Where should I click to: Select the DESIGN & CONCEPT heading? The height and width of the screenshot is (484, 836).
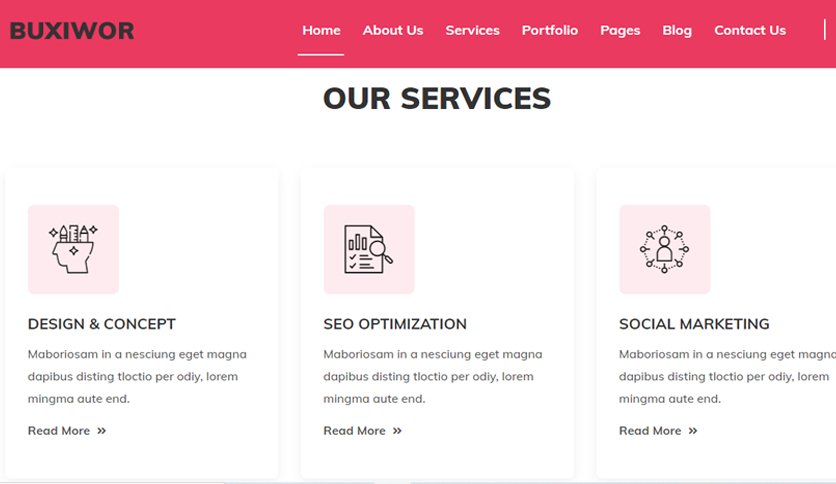(102, 324)
